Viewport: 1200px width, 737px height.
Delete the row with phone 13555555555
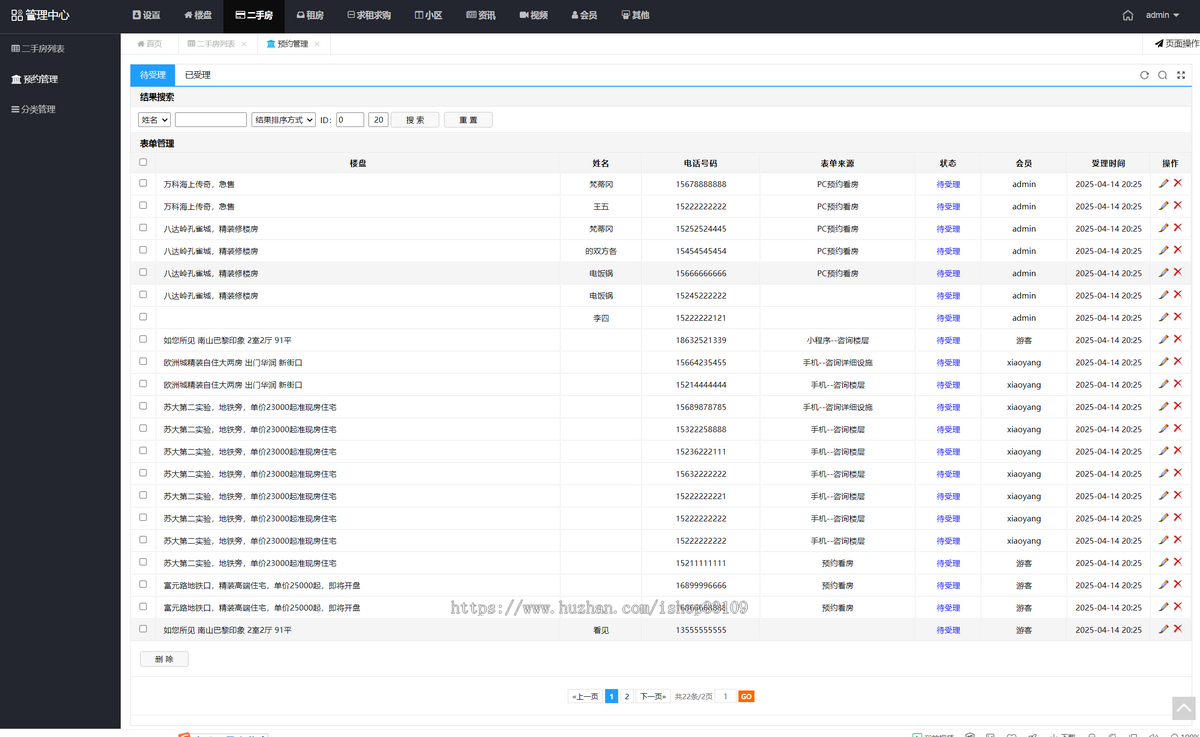tap(1177, 629)
